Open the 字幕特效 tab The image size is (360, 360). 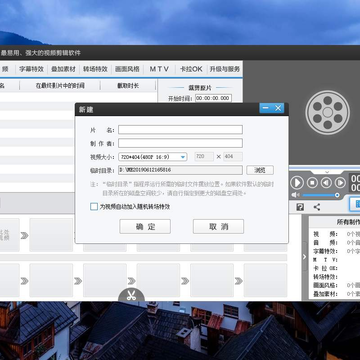pyautogui.click(x=31, y=69)
